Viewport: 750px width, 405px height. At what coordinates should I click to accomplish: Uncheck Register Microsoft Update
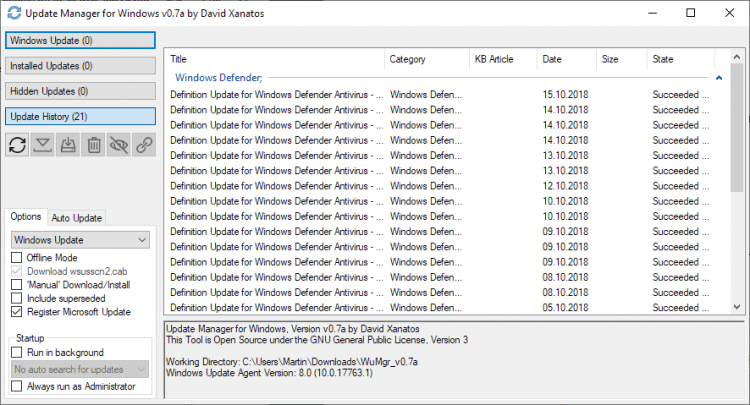[x=17, y=311]
